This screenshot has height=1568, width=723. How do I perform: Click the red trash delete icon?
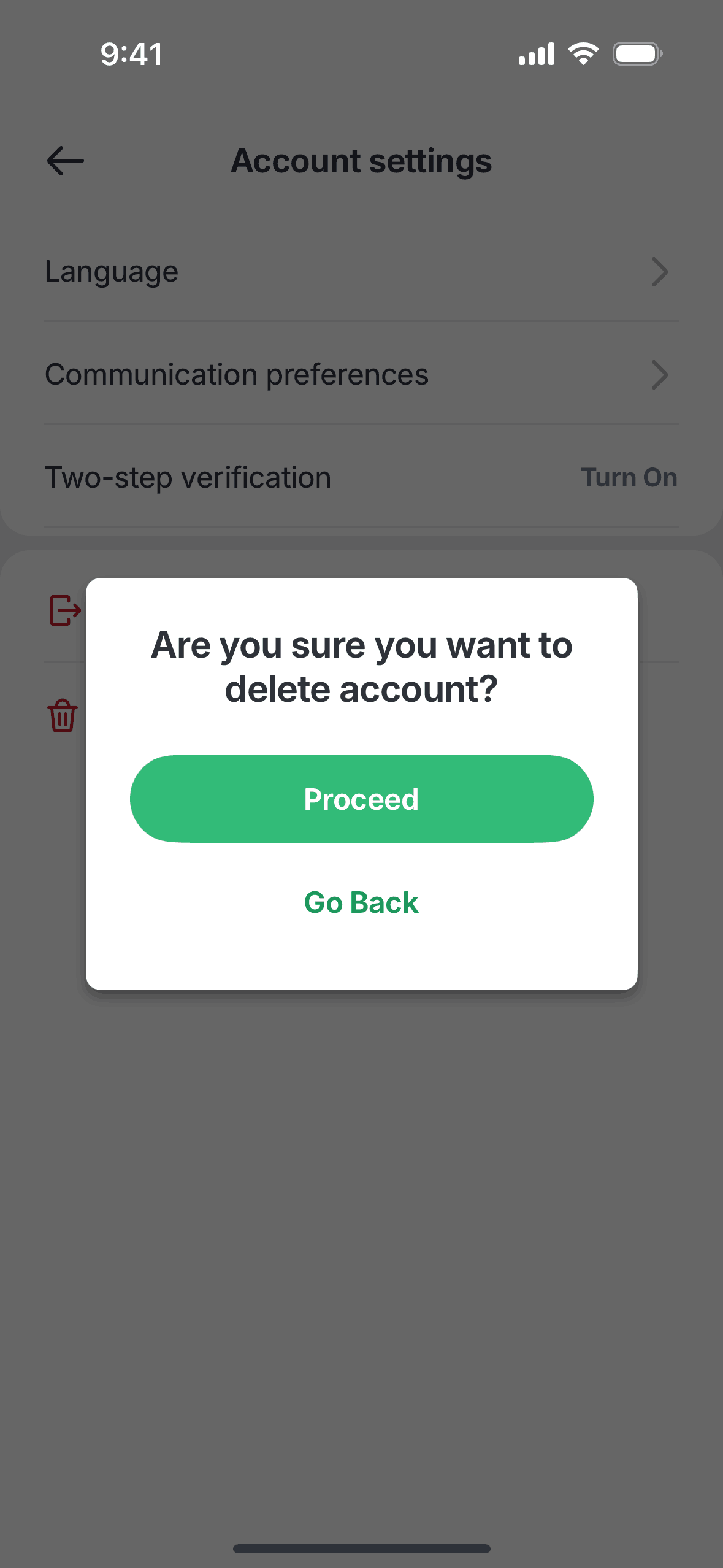63,715
